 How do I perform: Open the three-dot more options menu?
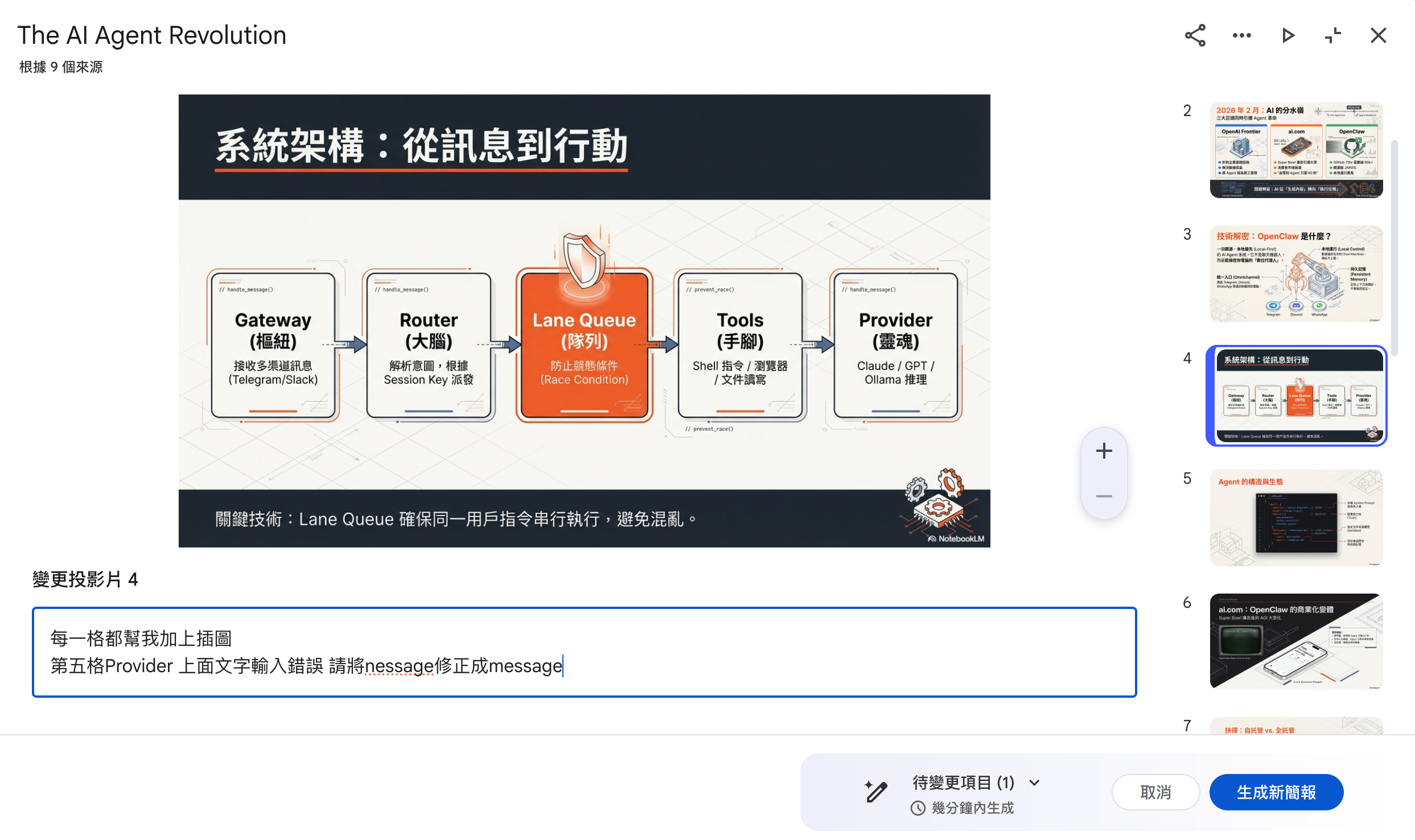pos(1241,35)
